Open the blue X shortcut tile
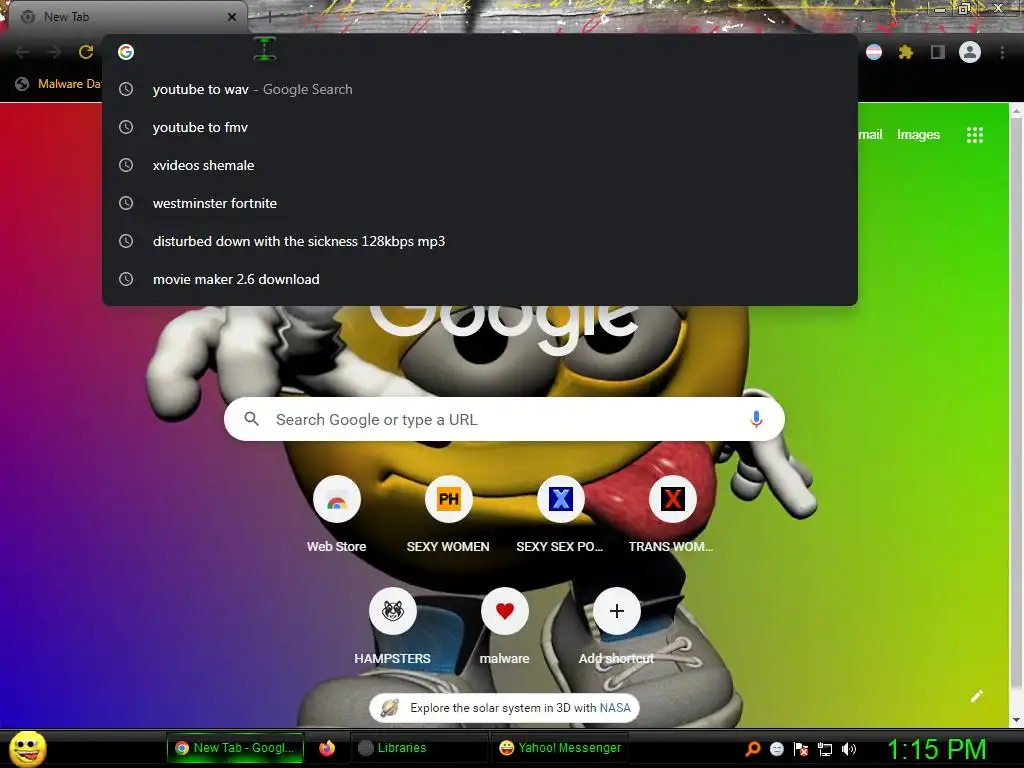This screenshot has height=768, width=1024. pos(560,499)
